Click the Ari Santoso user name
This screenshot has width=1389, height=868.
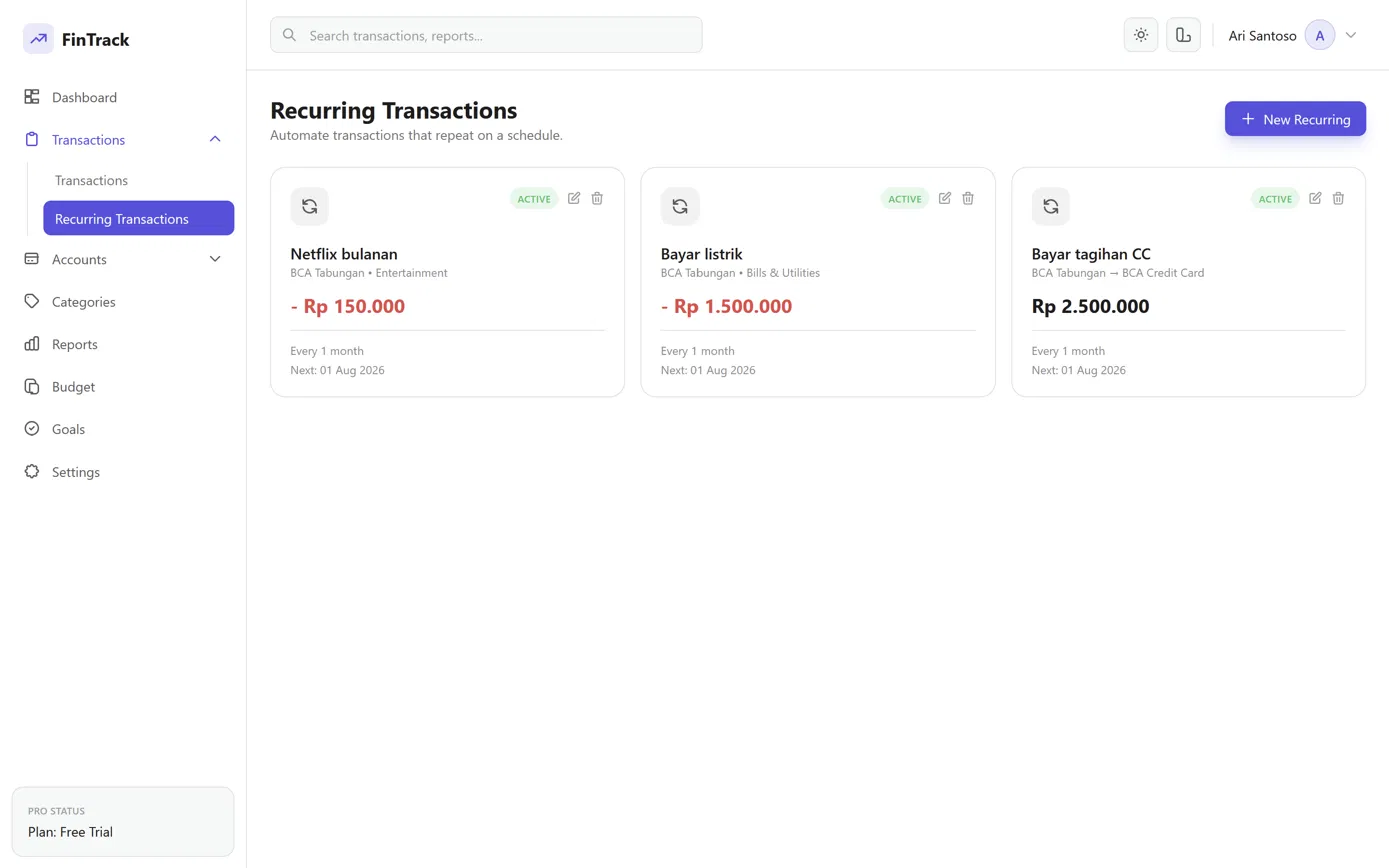click(x=1262, y=36)
